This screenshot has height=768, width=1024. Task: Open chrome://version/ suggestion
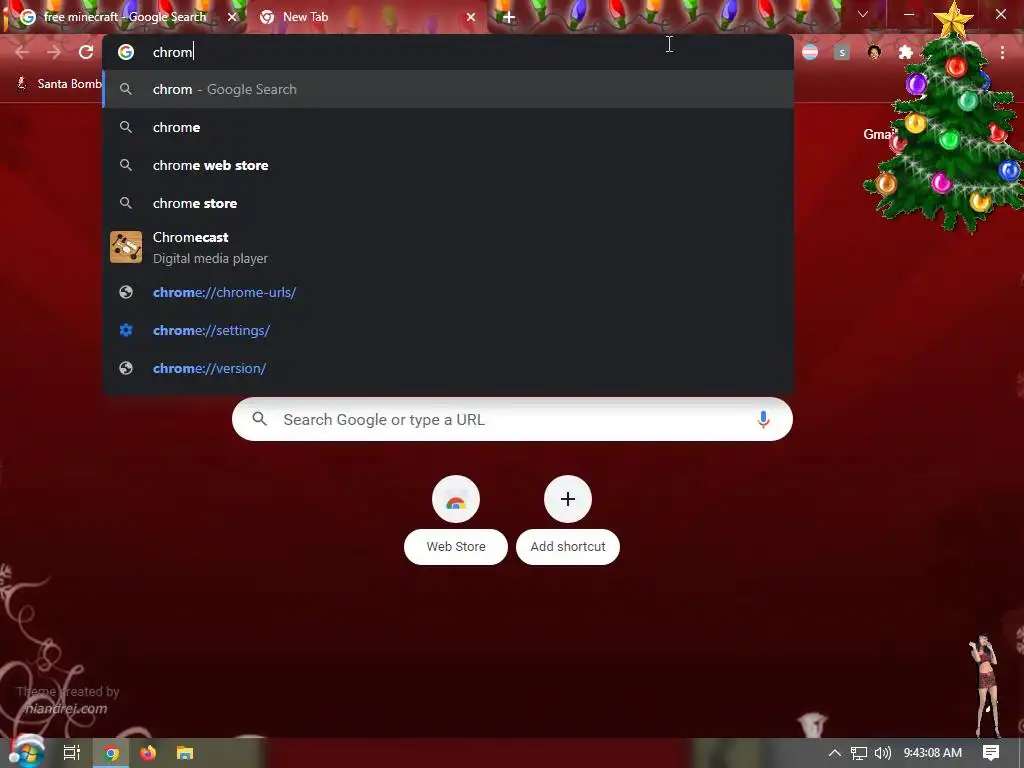448,368
